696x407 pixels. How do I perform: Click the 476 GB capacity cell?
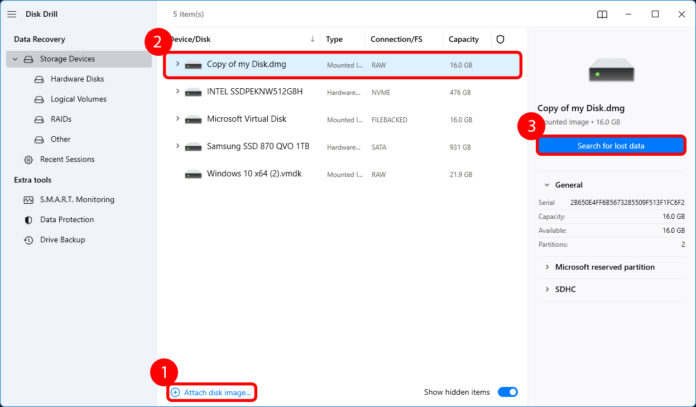460,92
